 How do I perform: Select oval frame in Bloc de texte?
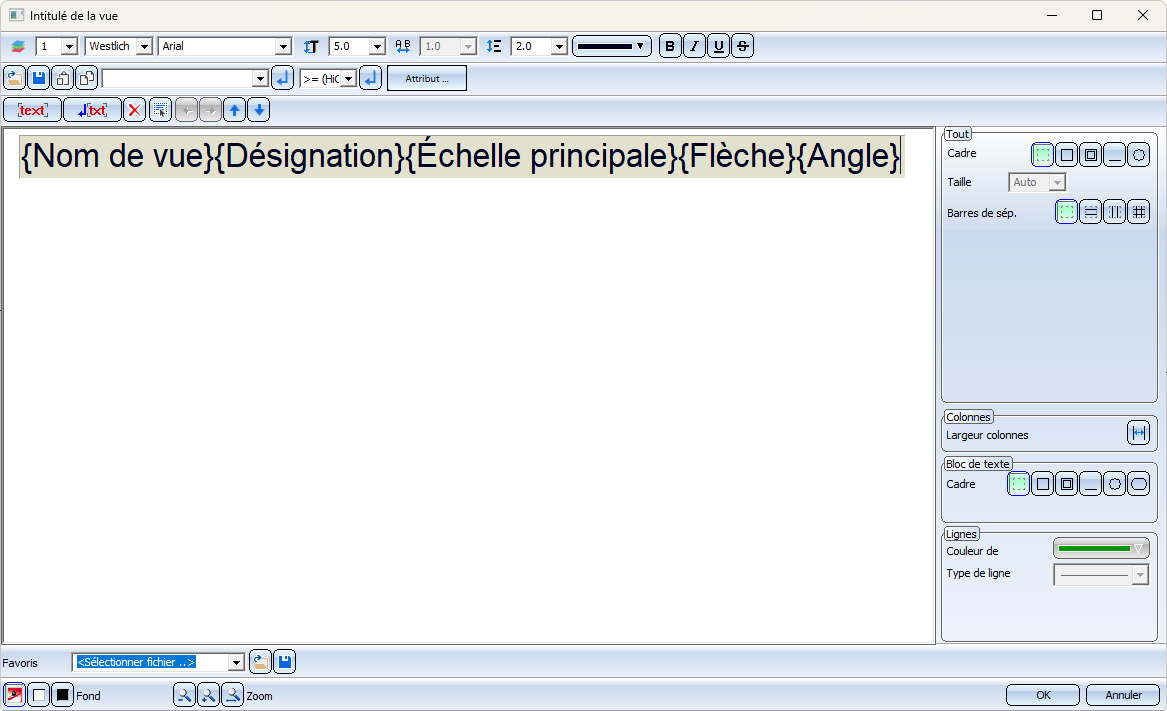1139,484
